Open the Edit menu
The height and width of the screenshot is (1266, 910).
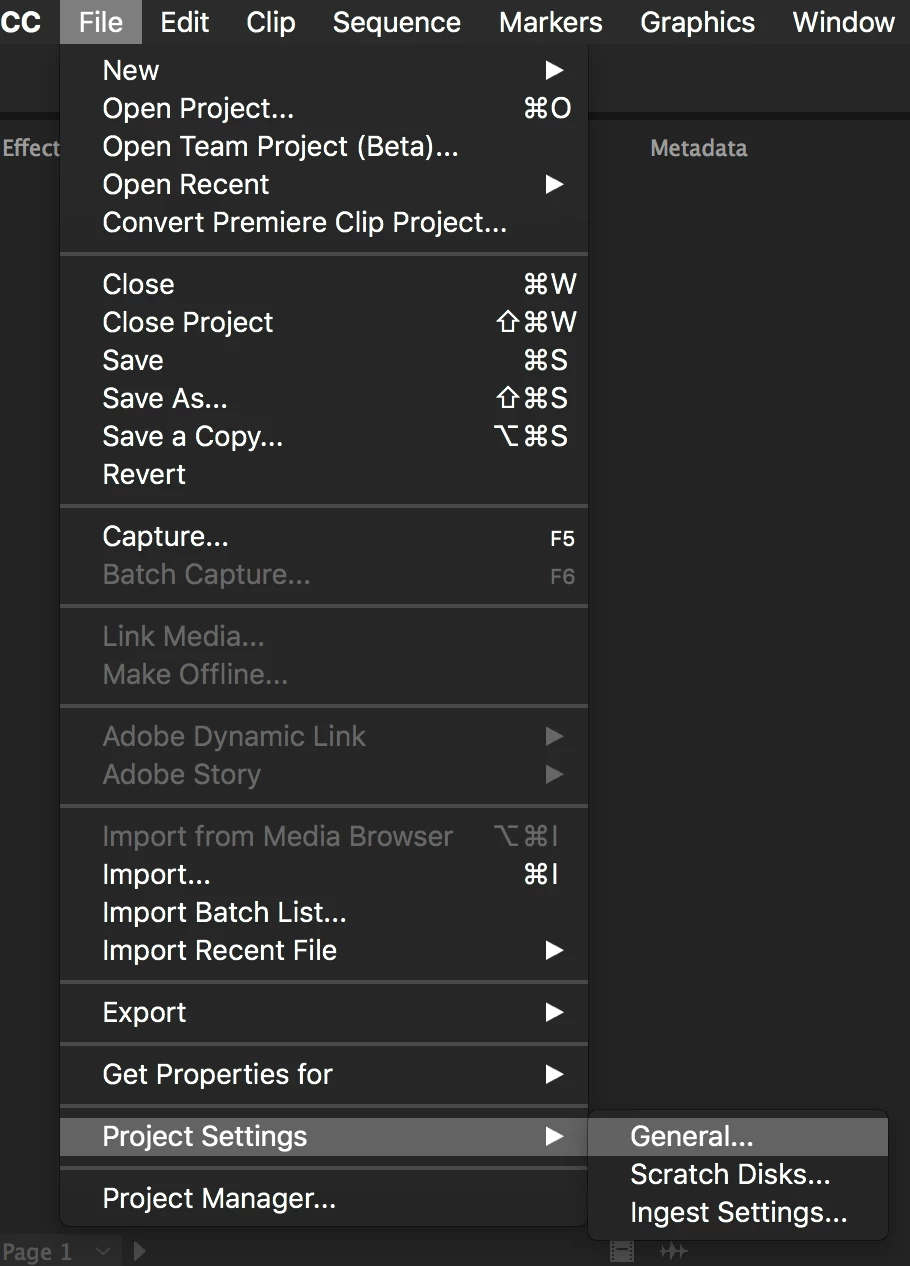pyautogui.click(x=185, y=22)
